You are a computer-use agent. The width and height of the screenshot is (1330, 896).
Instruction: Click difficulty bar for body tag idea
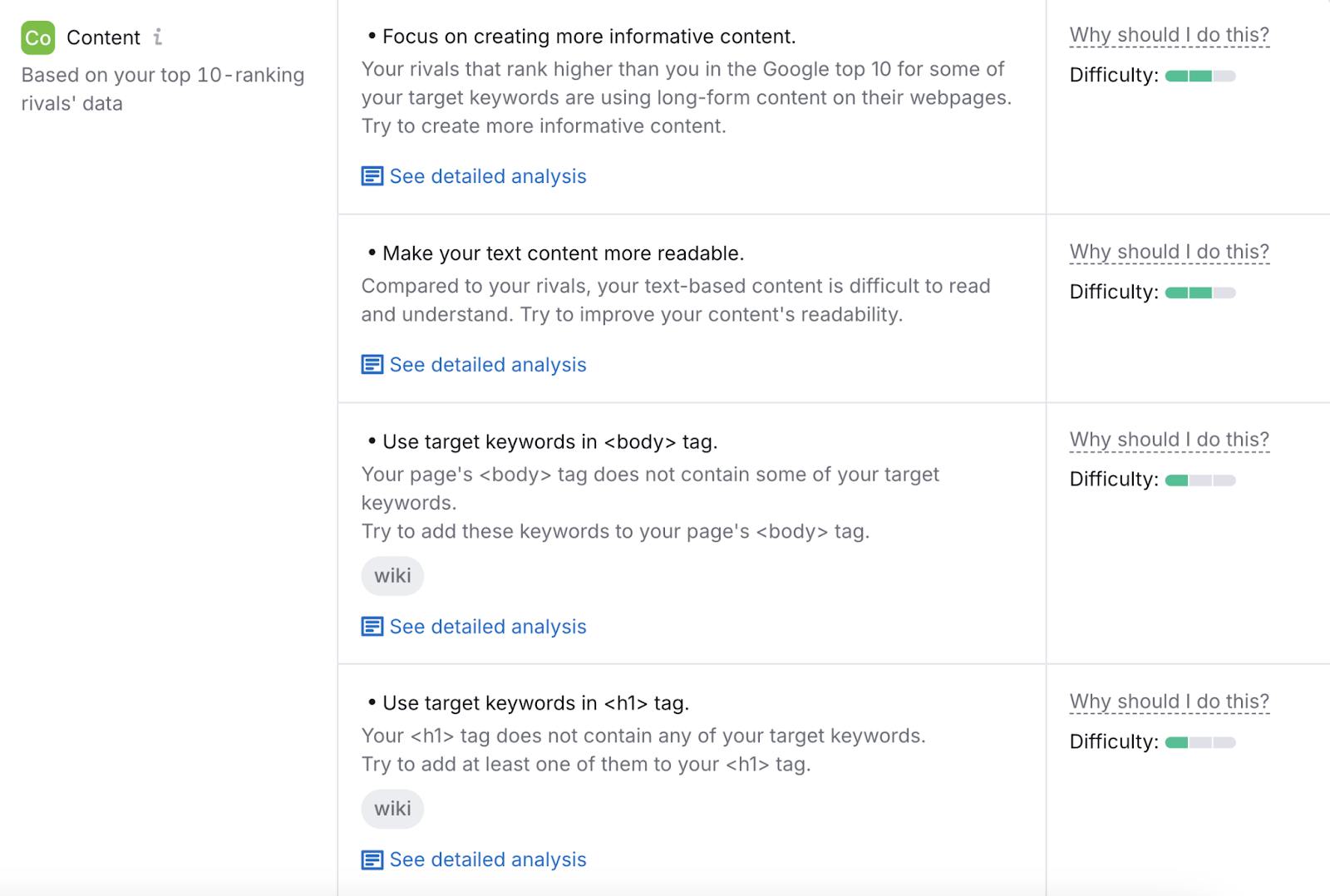(x=1200, y=480)
